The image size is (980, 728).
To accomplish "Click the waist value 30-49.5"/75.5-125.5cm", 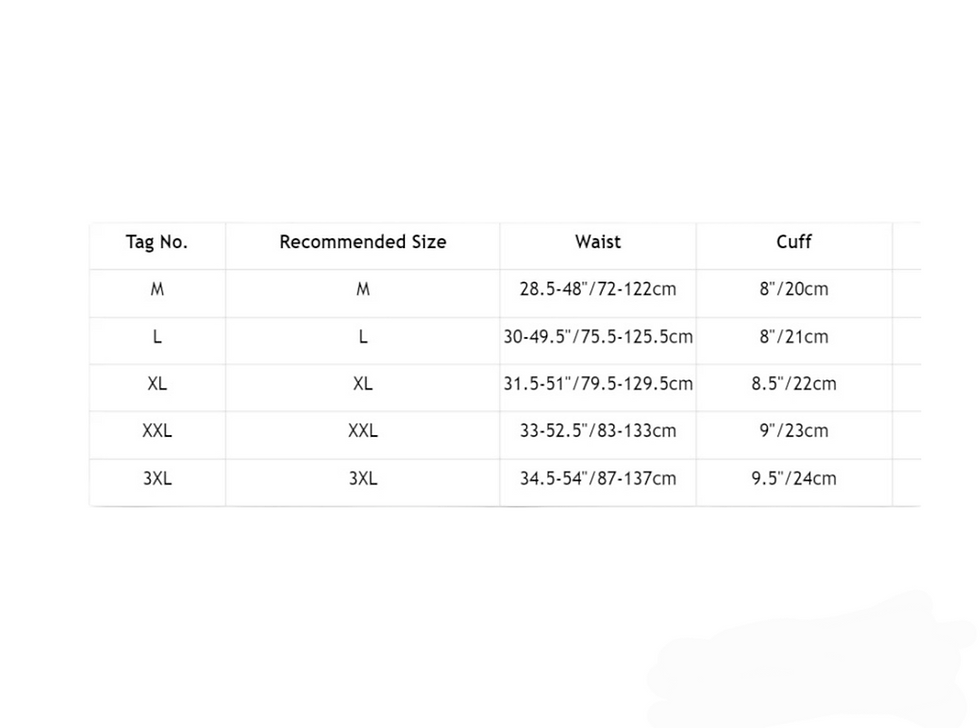I will pos(598,337).
